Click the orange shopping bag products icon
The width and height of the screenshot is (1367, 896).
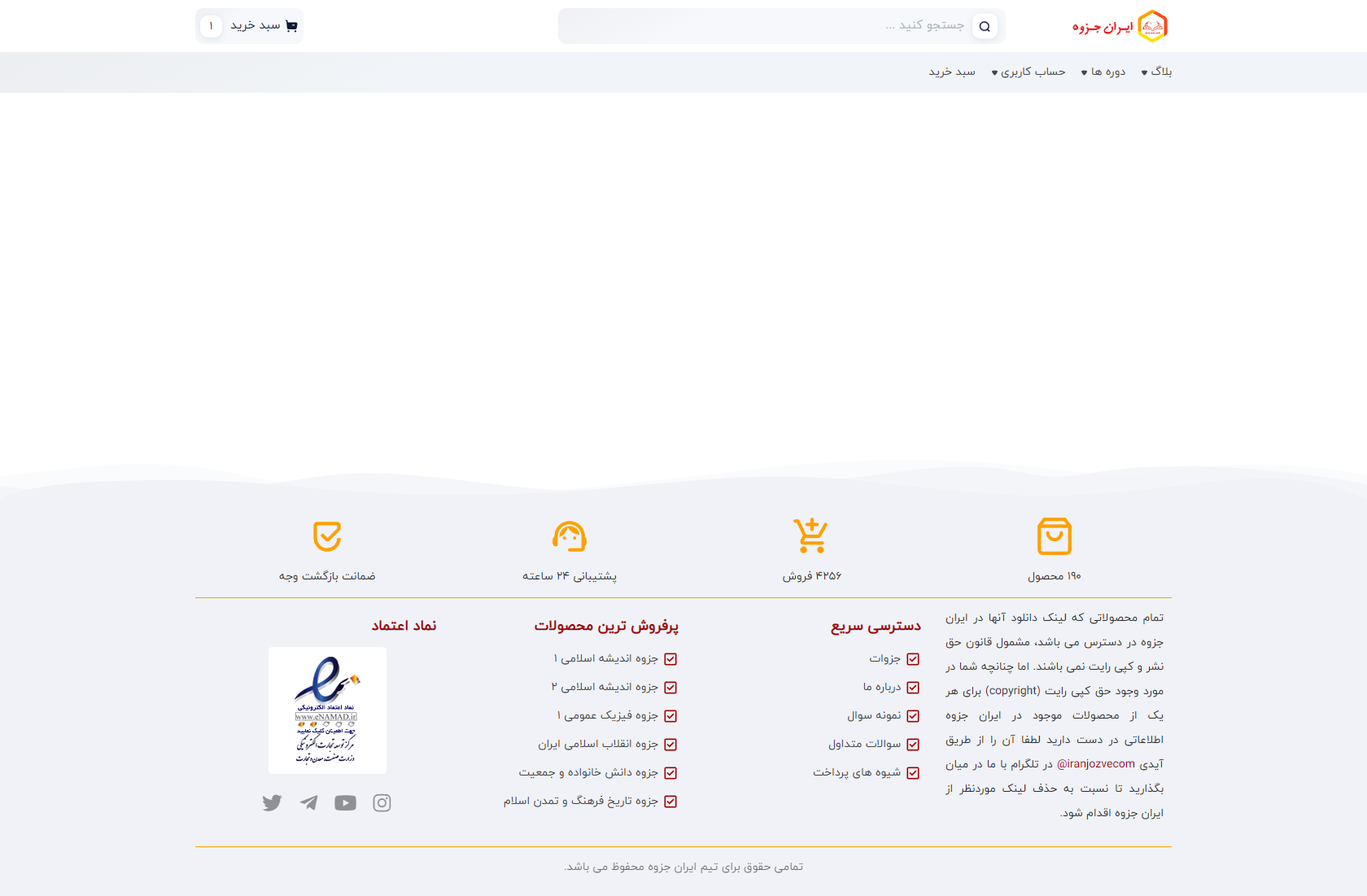(x=1054, y=536)
